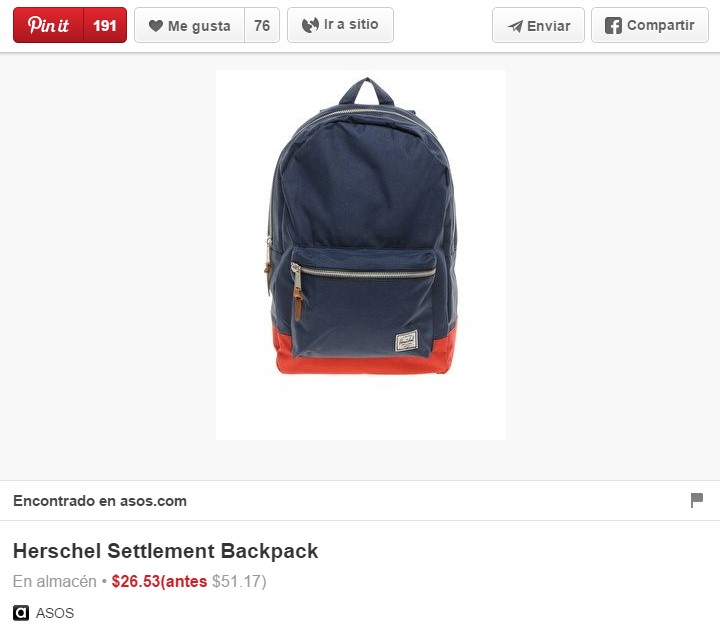Click the En almacén stock status
This screenshot has height=631, width=720.
coord(55,581)
